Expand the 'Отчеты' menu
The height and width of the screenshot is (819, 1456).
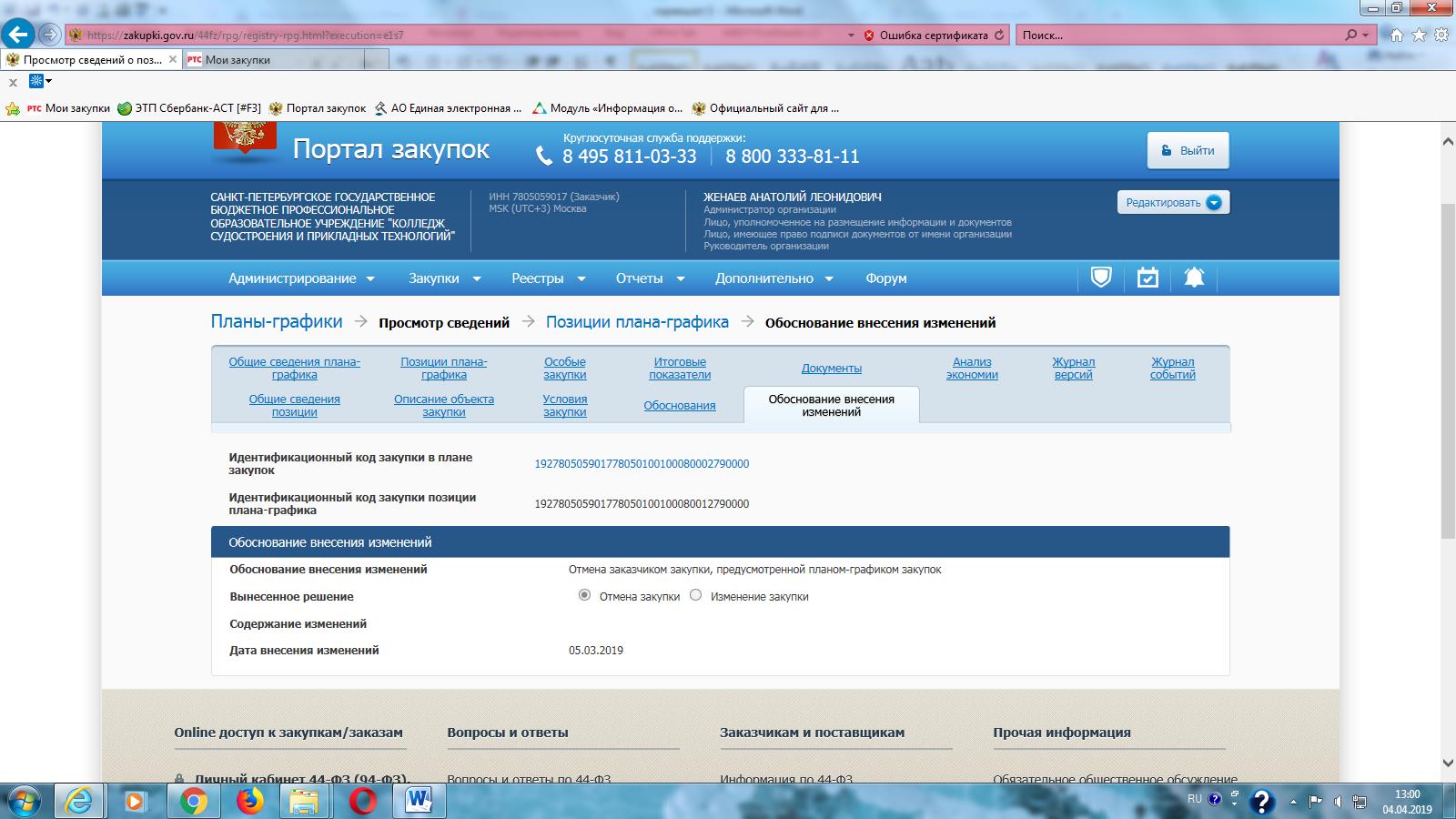coord(650,278)
